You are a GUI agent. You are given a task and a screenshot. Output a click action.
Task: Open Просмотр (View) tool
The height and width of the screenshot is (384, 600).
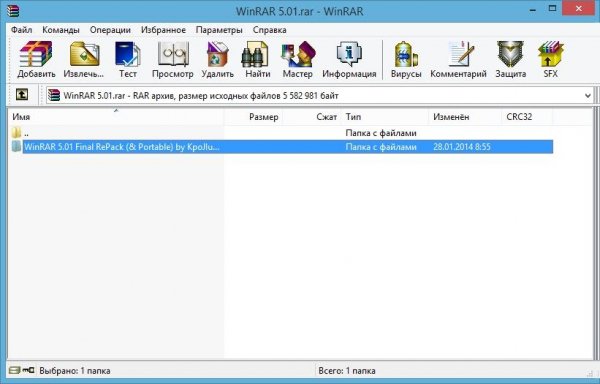[x=173, y=59]
